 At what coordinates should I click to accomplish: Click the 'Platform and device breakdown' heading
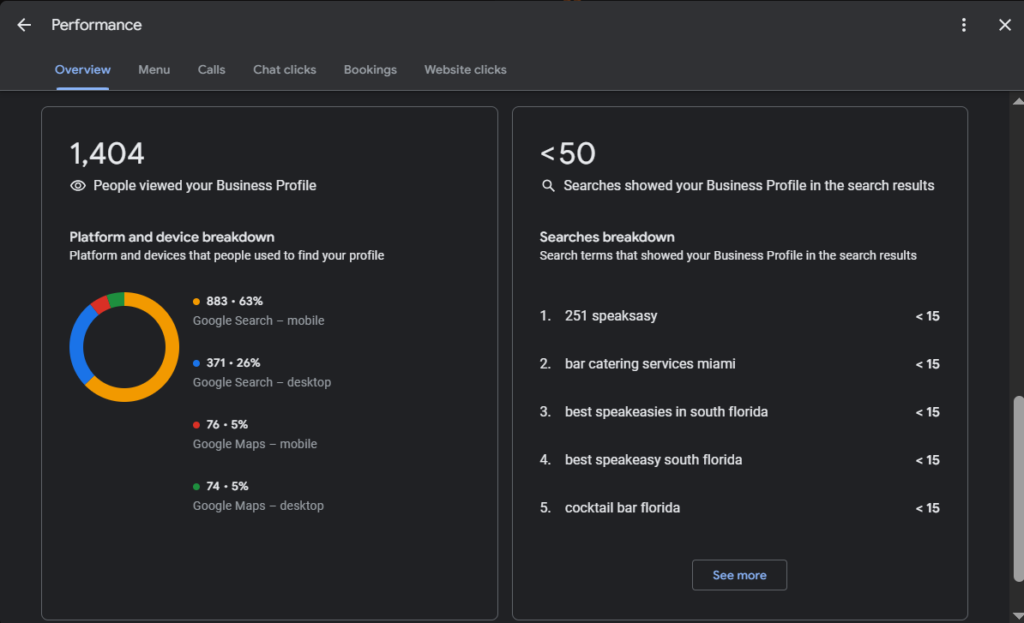click(x=172, y=237)
